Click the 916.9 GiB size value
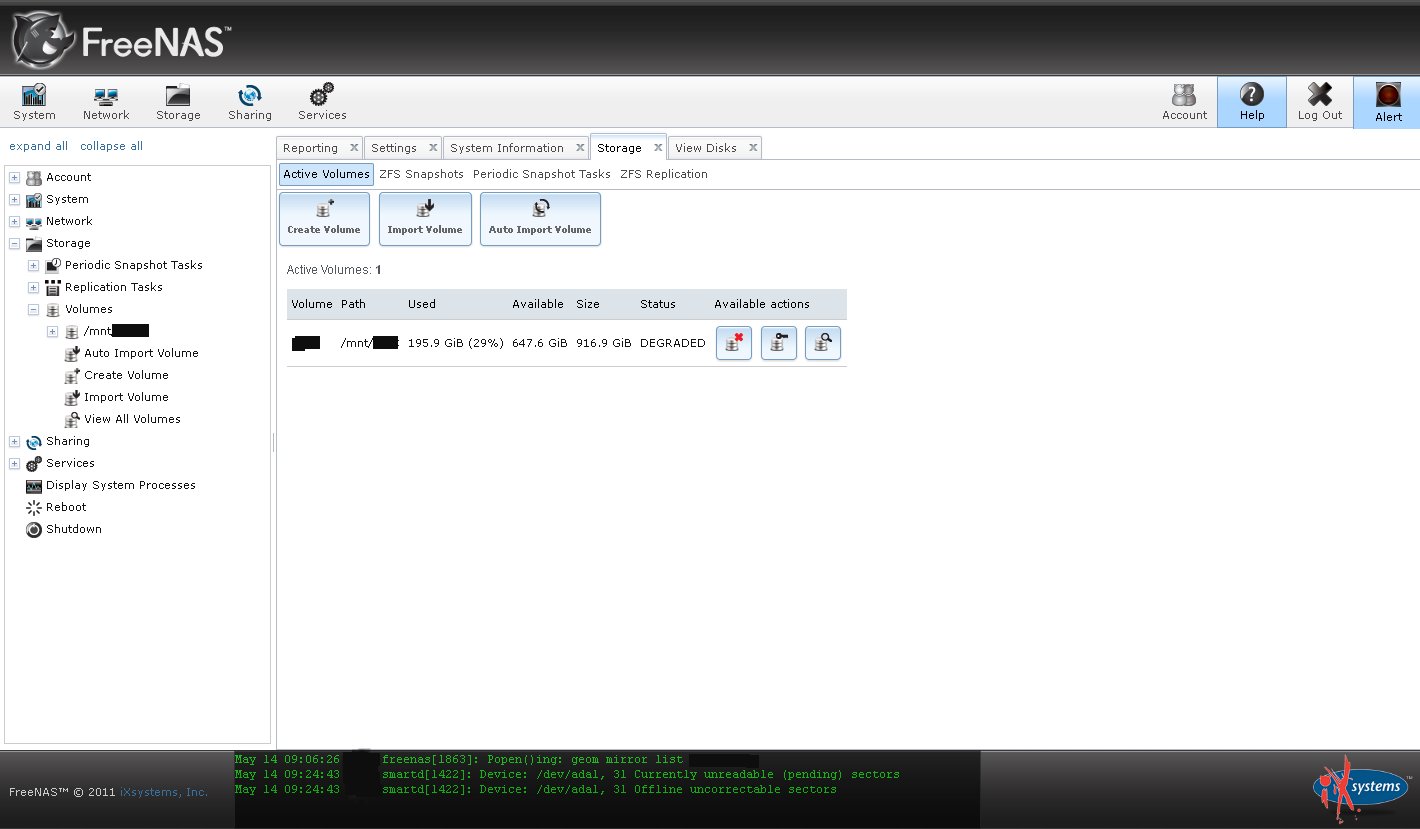 coord(604,343)
